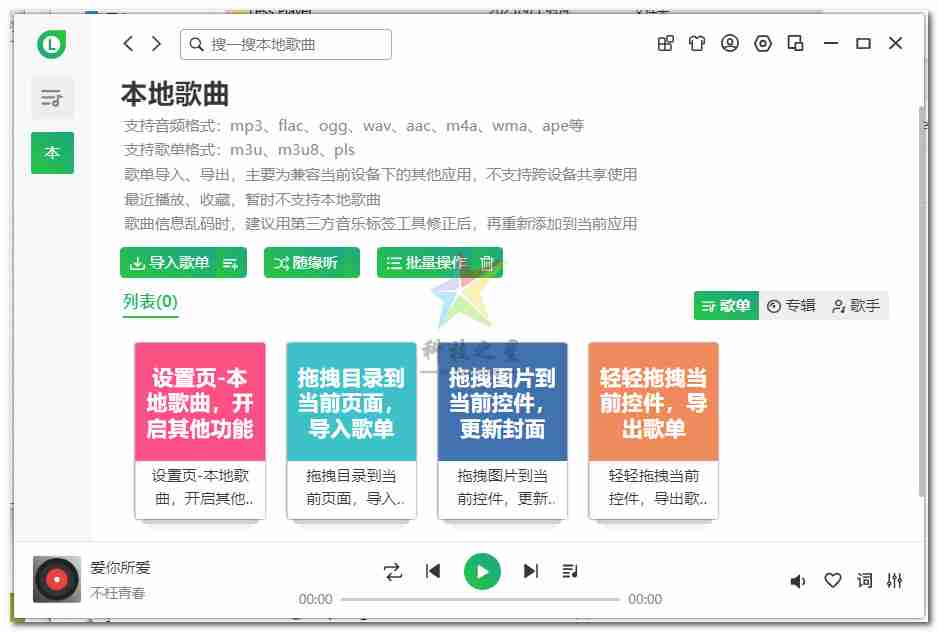Expand the play queue list icon
This screenshot has height=633, width=939.
[x=570, y=571]
